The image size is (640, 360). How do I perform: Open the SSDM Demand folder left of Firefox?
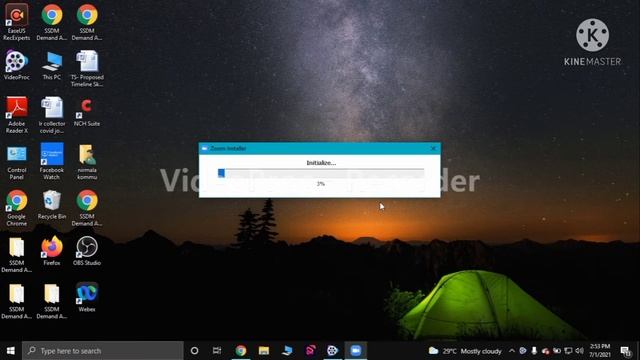point(16,254)
